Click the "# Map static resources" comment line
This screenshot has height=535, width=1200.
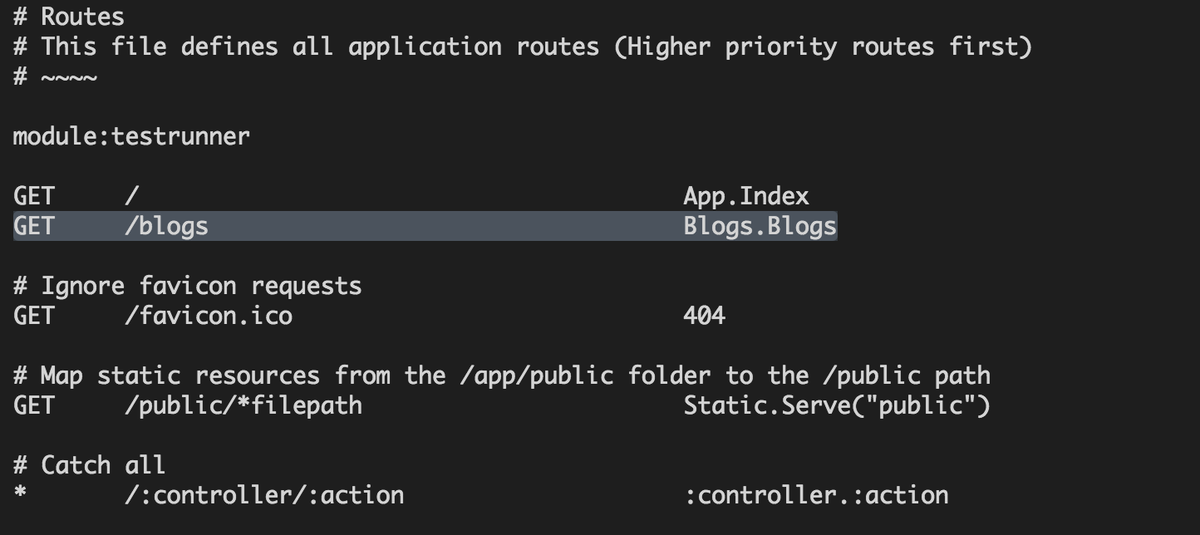tap(500, 376)
